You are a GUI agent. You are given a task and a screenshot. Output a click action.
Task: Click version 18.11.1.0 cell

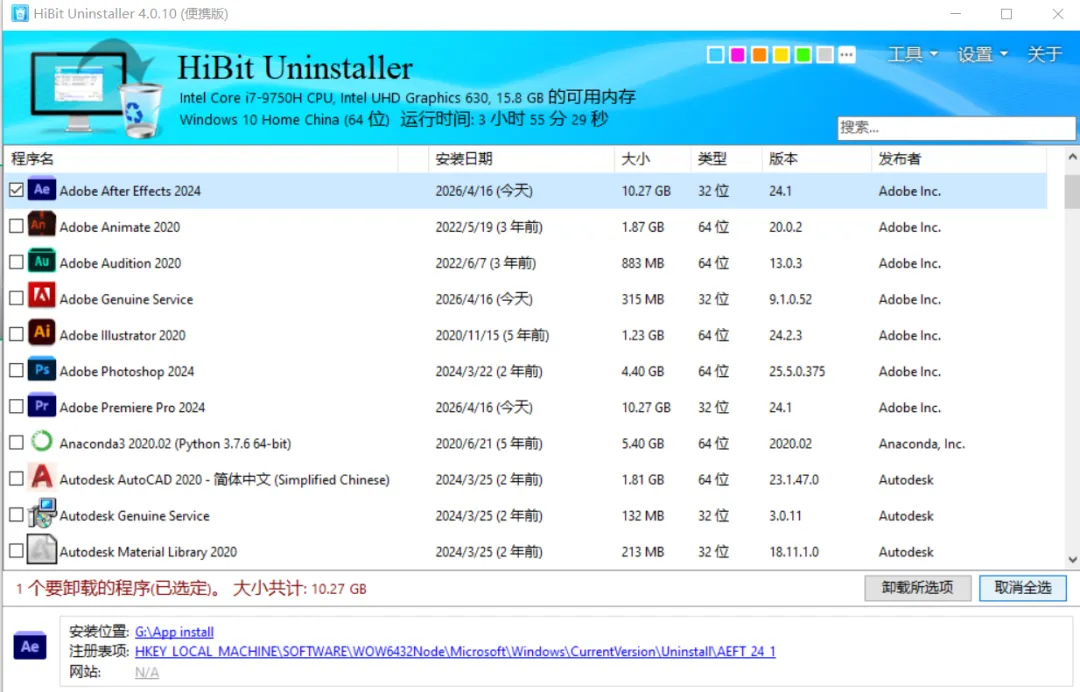(793, 552)
